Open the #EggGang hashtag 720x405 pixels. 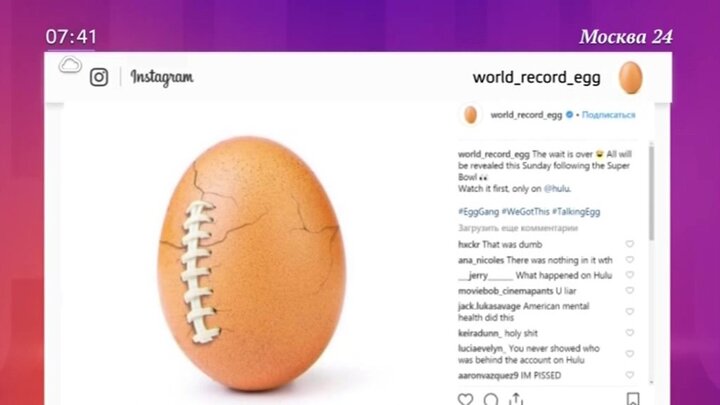click(x=478, y=212)
